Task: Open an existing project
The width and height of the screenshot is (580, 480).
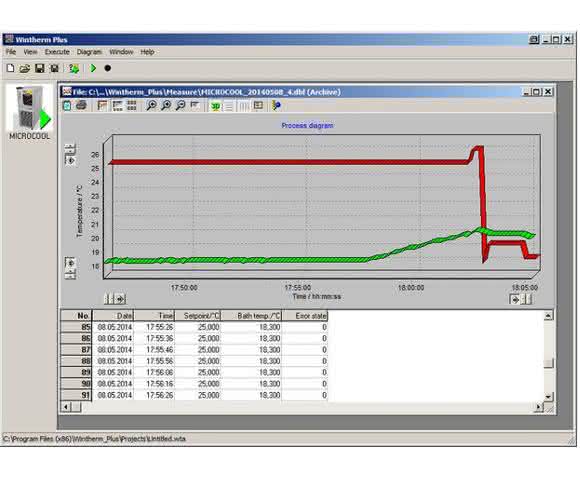Action: point(25,68)
